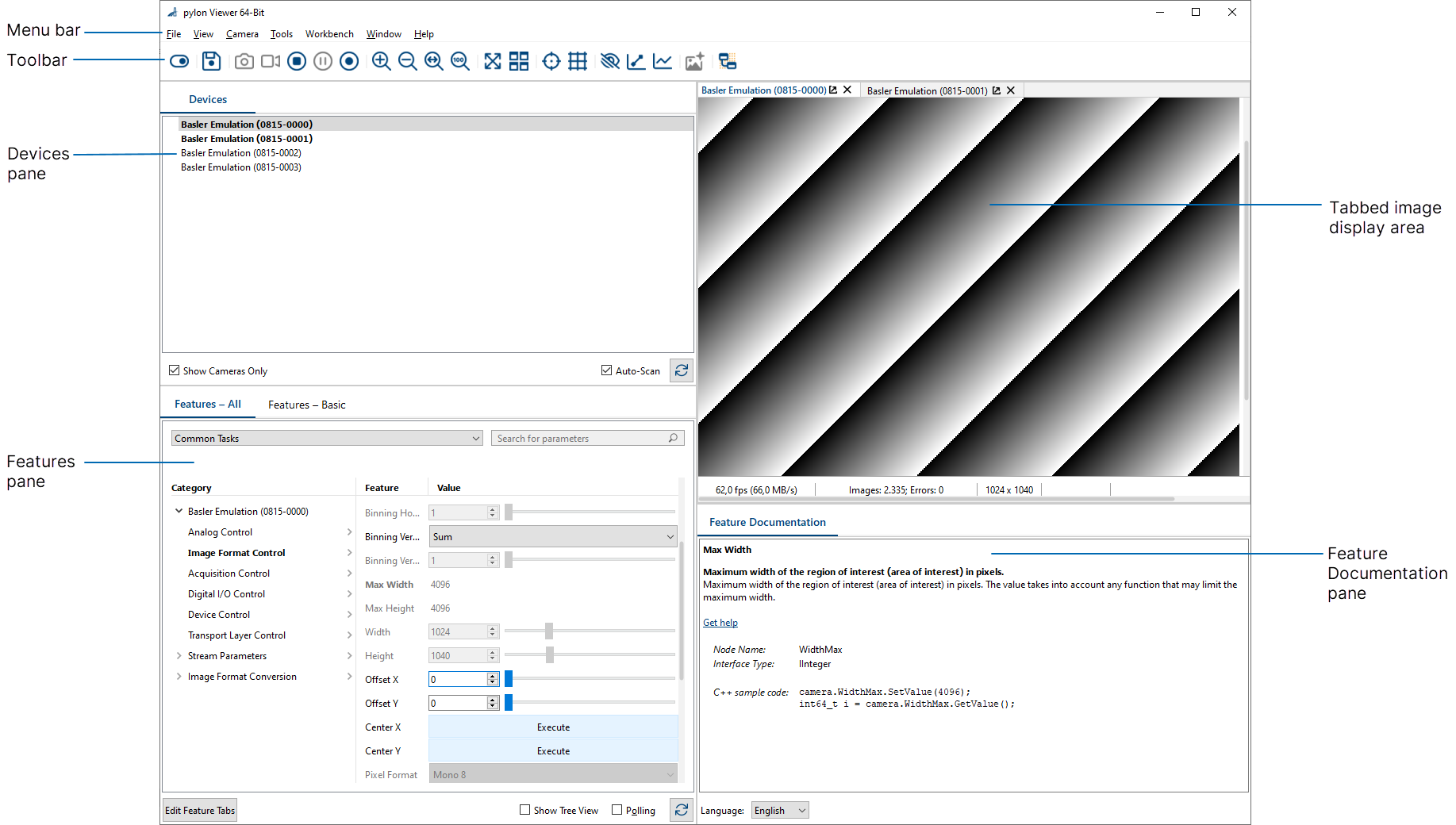Click the Offset X slider handle

pyautogui.click(x=509, y=678)
